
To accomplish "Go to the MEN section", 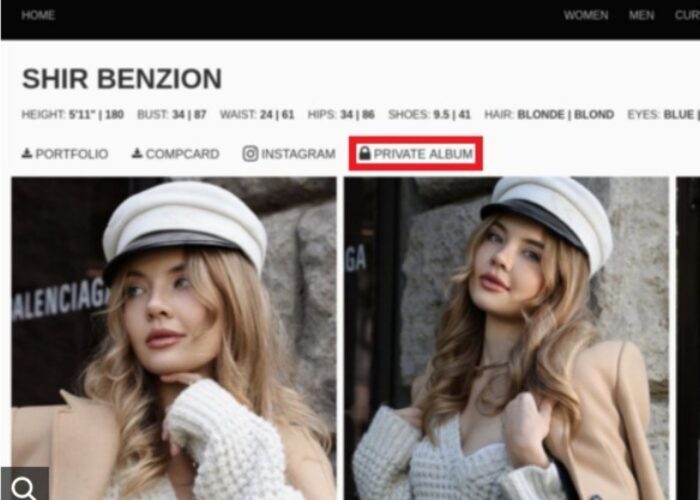I will [x=642, y=15].
